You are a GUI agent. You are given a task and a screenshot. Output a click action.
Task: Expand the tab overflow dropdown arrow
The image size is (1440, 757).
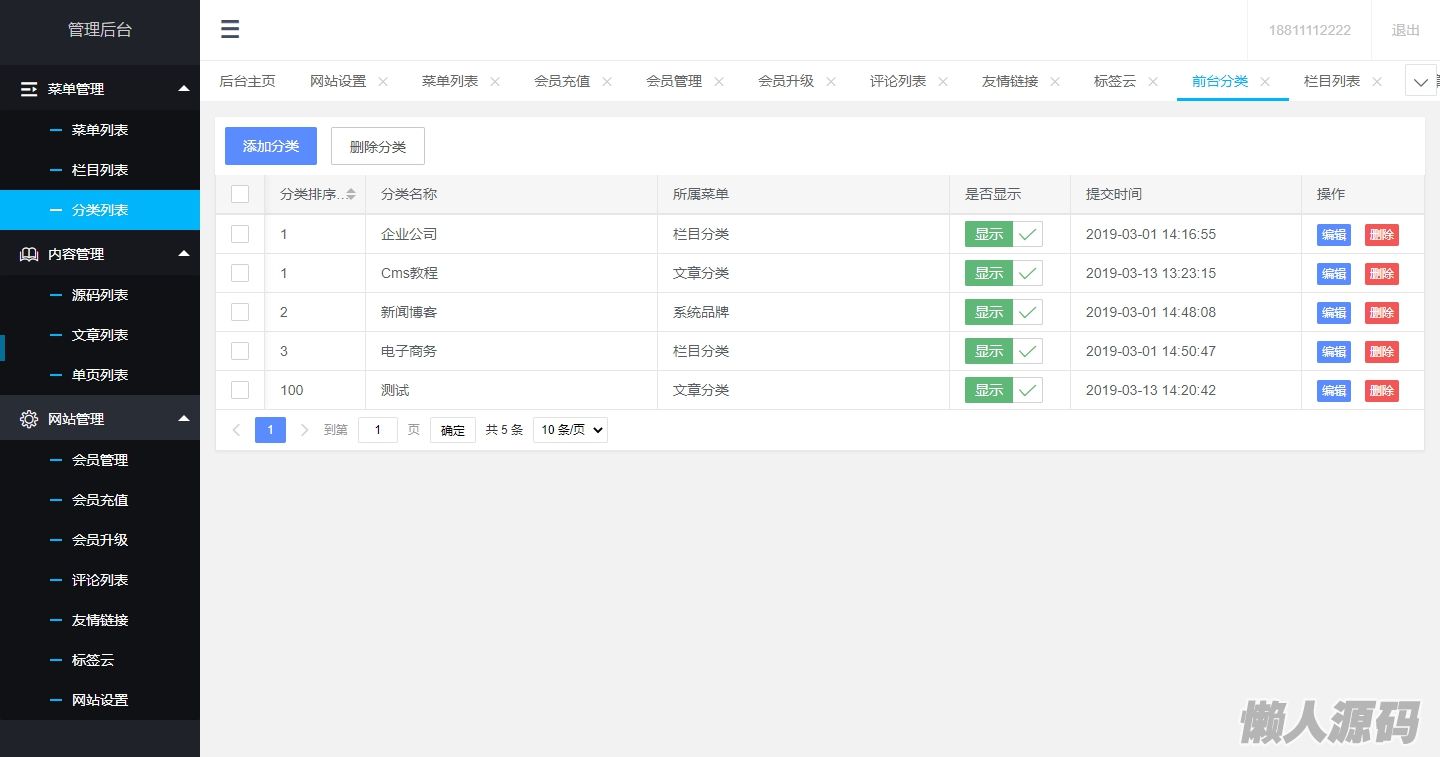click(1420, 82)
